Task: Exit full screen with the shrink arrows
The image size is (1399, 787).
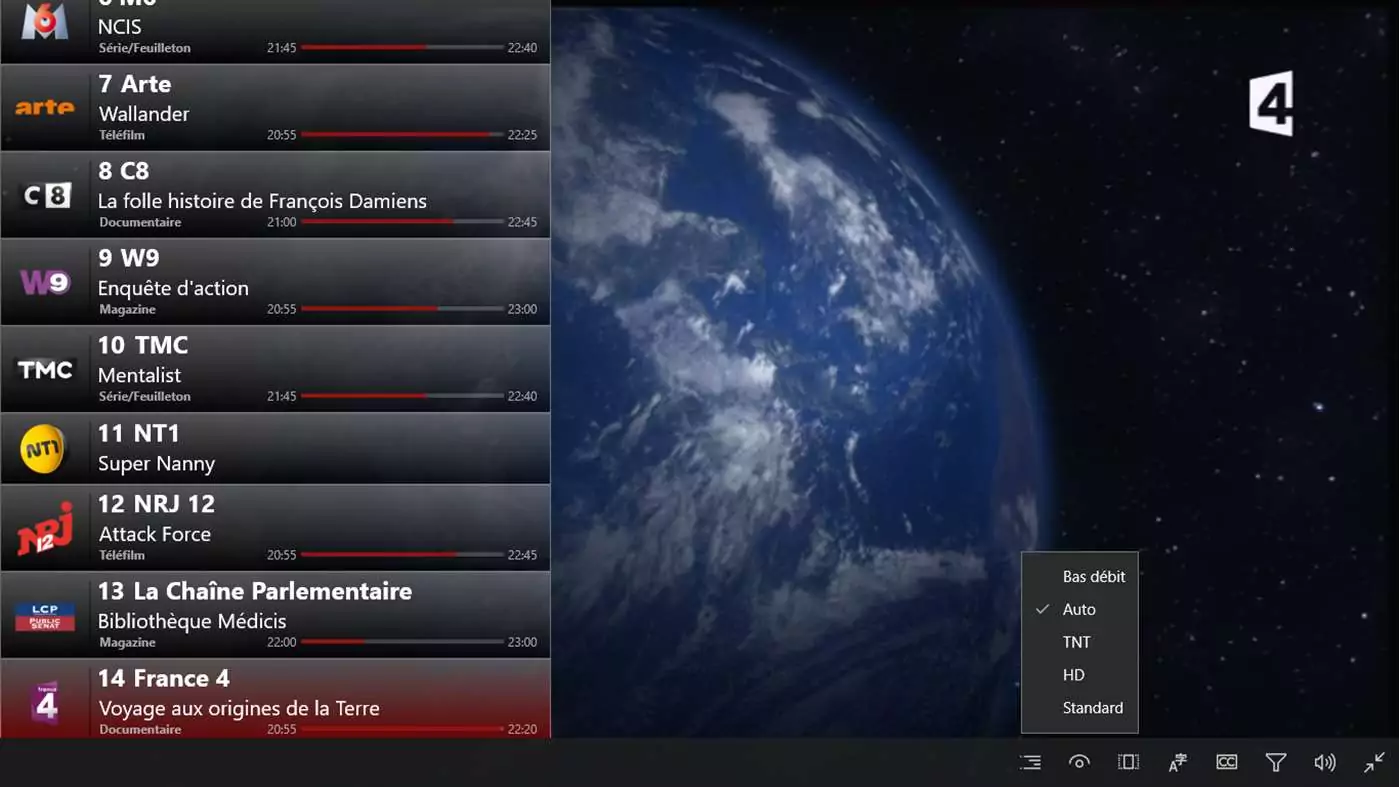Action: [1374, 762]
